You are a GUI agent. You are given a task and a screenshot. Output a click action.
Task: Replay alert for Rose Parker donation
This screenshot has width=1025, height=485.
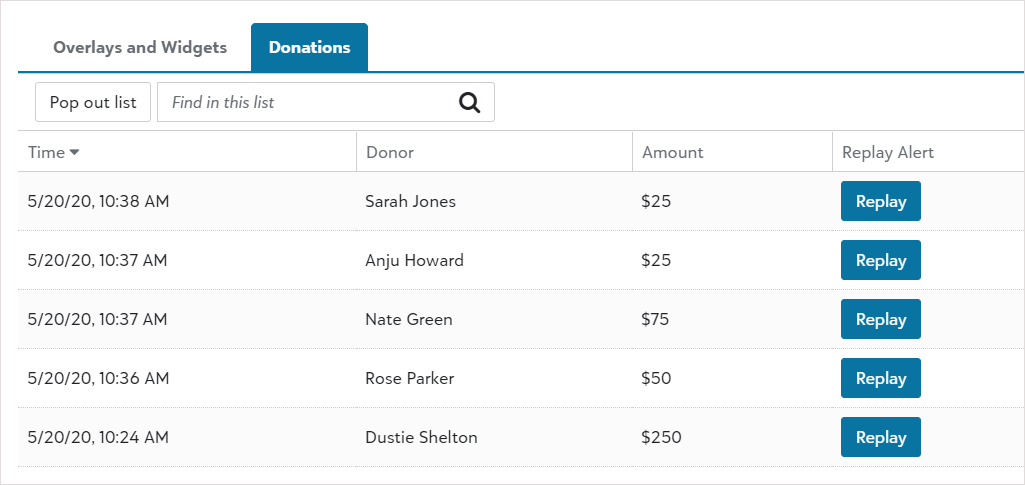[881, 378]
